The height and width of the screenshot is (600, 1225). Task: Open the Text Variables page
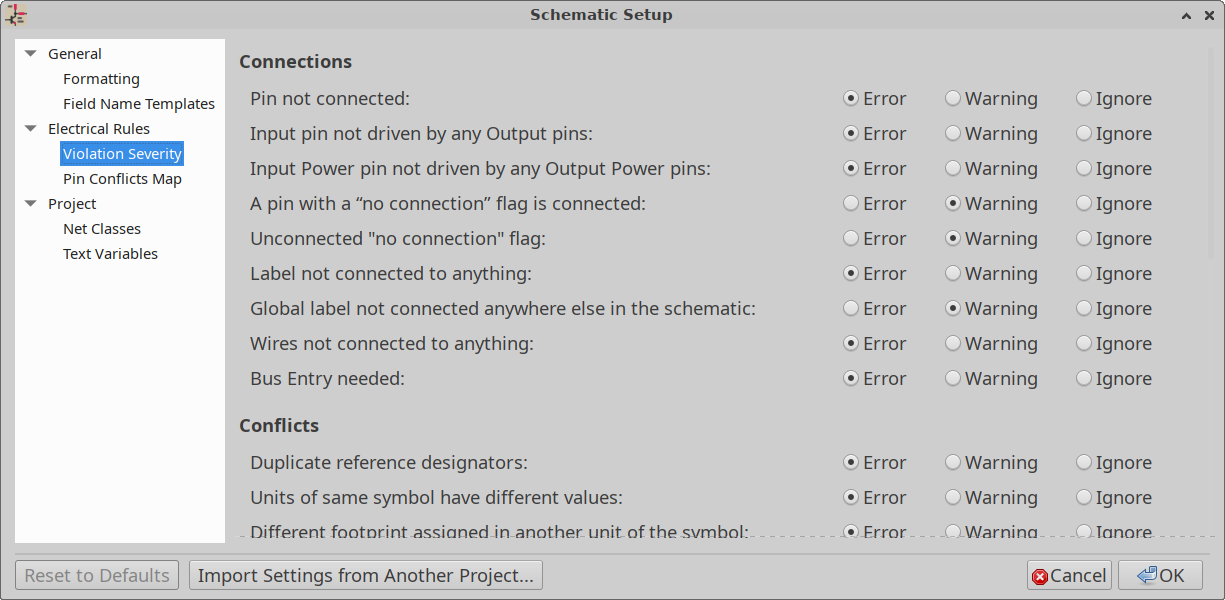coord(110,253)
